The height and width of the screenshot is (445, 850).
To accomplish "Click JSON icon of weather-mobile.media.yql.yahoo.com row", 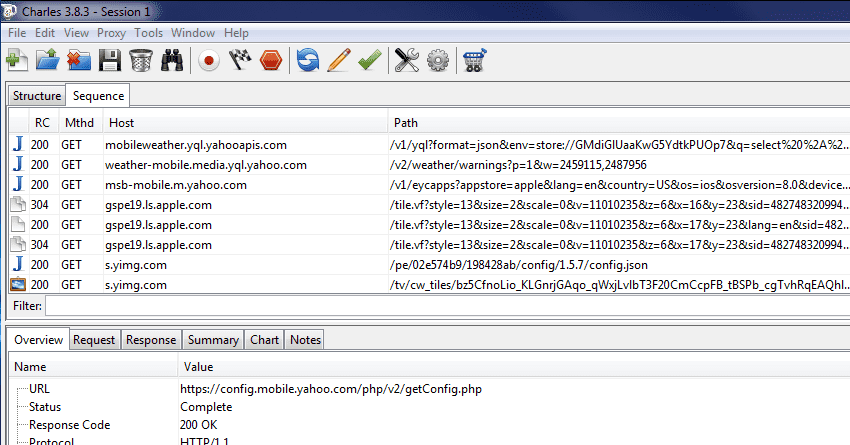I will coord(18,165).
